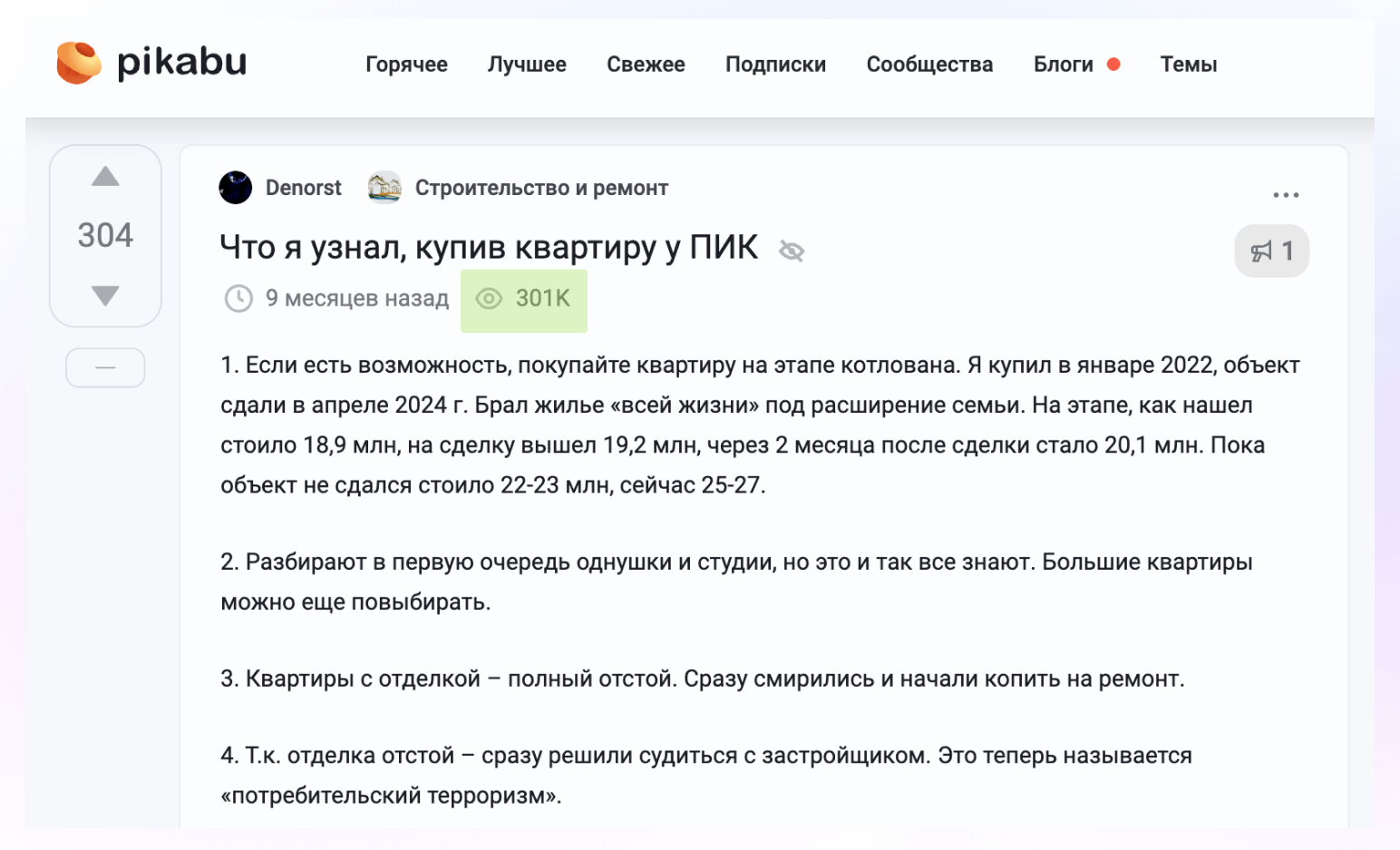Click the timestamp 9 месяцев назад
Screen dimensions: 1400x850
(x=357, y=298)
